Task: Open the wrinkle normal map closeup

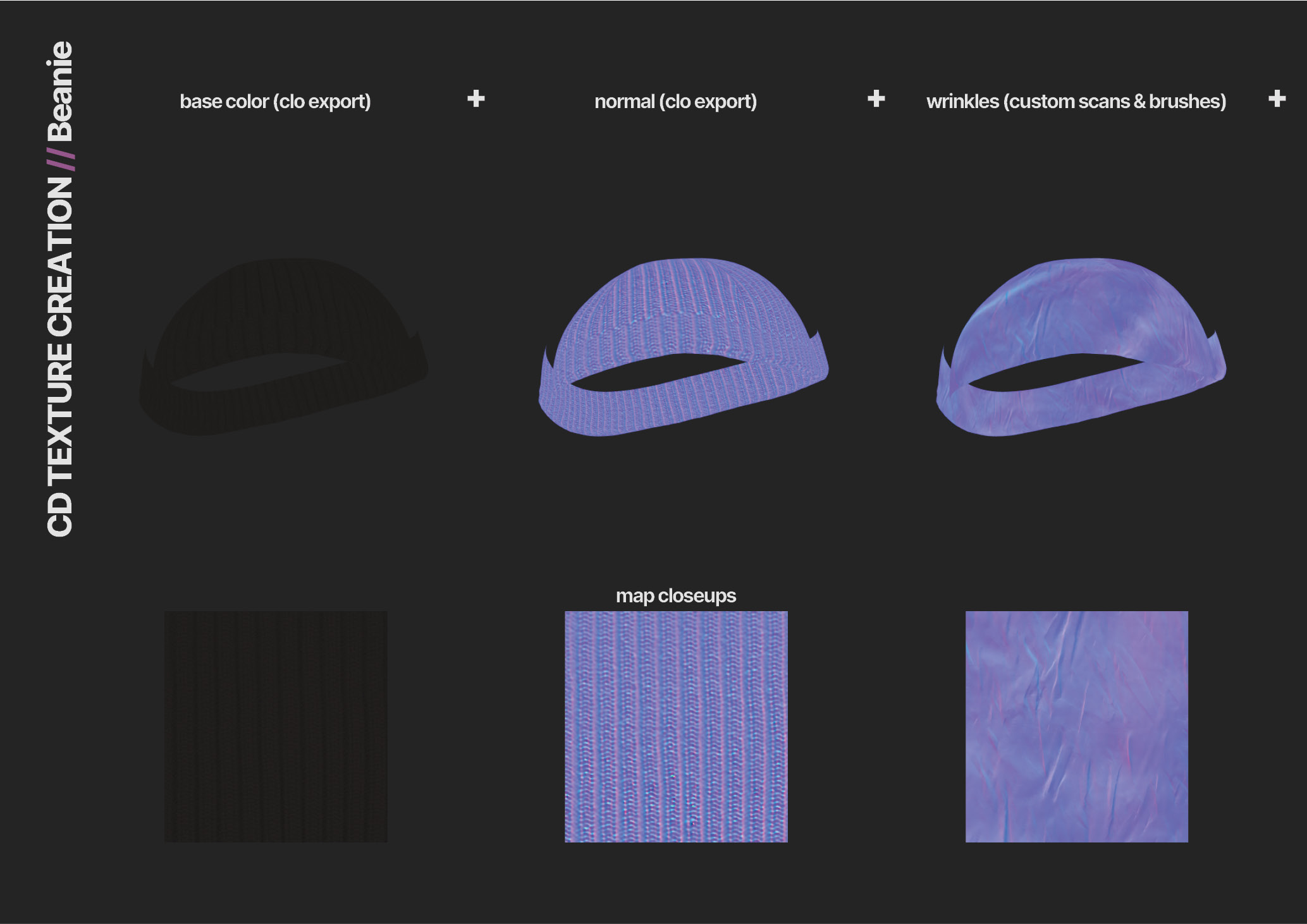Action: click(1077, 726)
